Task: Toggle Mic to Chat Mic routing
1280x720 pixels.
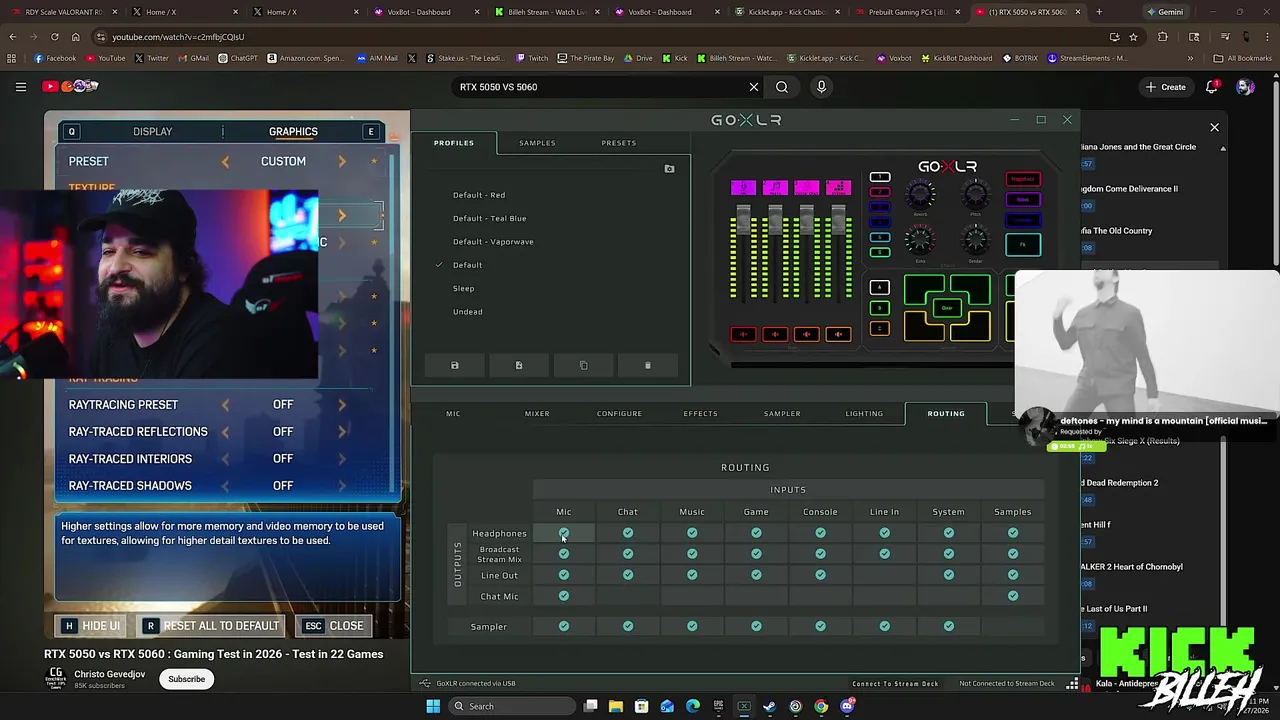Action: coord(564,596)
